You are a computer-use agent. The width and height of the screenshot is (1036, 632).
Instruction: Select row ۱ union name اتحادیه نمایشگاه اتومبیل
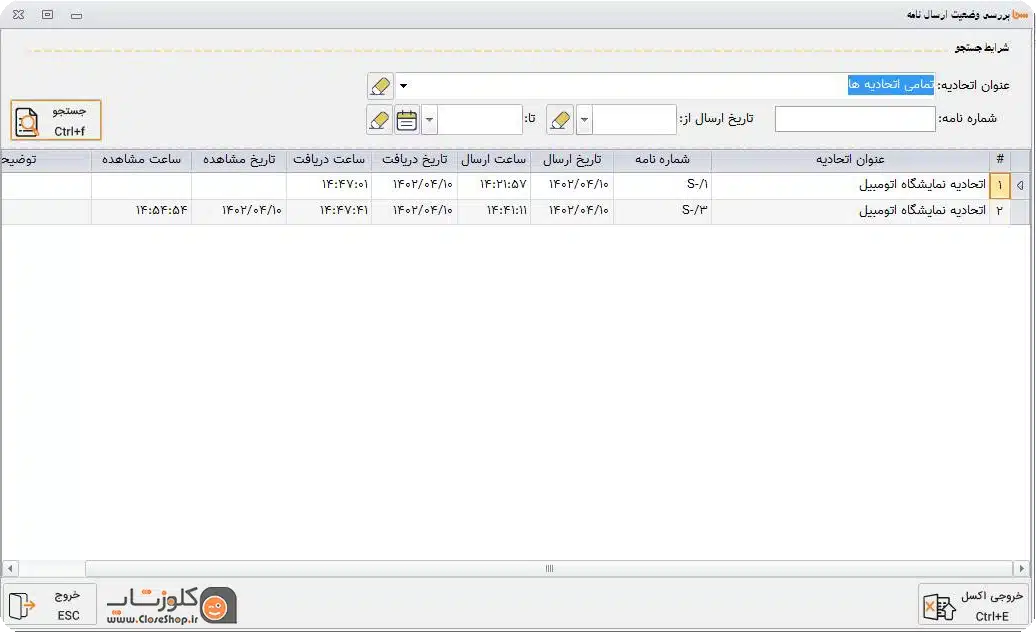850,185
